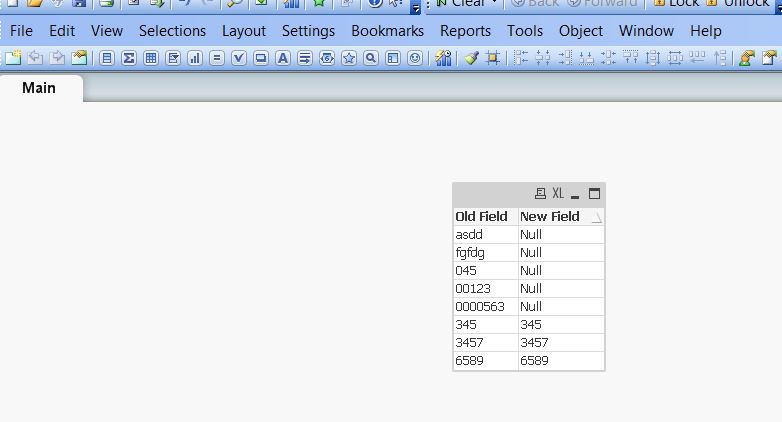Image resolution: width=782 pixels, height=422 pixels.
Task: Select the 'asdd' cell in Old Field
Action: [486, 234]
